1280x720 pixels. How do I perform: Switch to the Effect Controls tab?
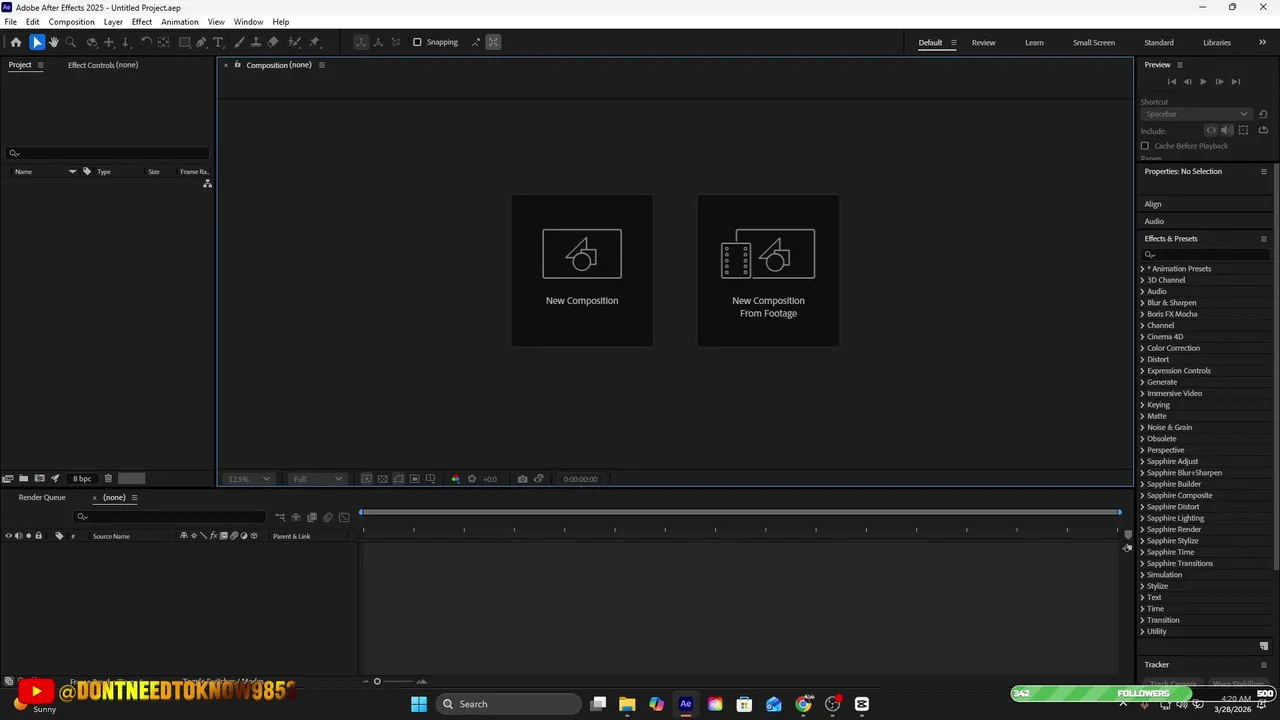tap(103, 65)
